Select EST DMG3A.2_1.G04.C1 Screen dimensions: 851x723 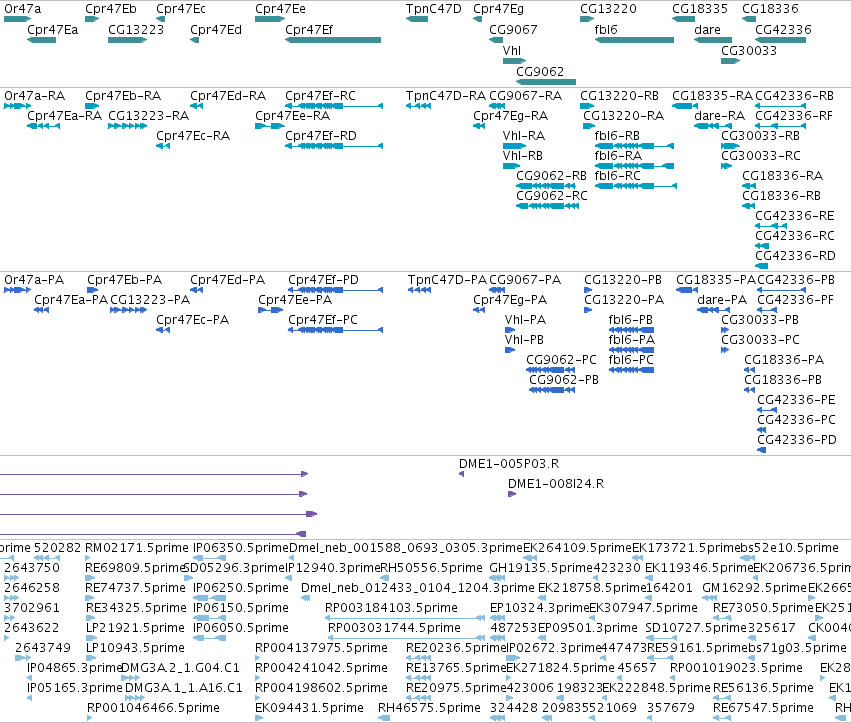click(x=130, y=678)
